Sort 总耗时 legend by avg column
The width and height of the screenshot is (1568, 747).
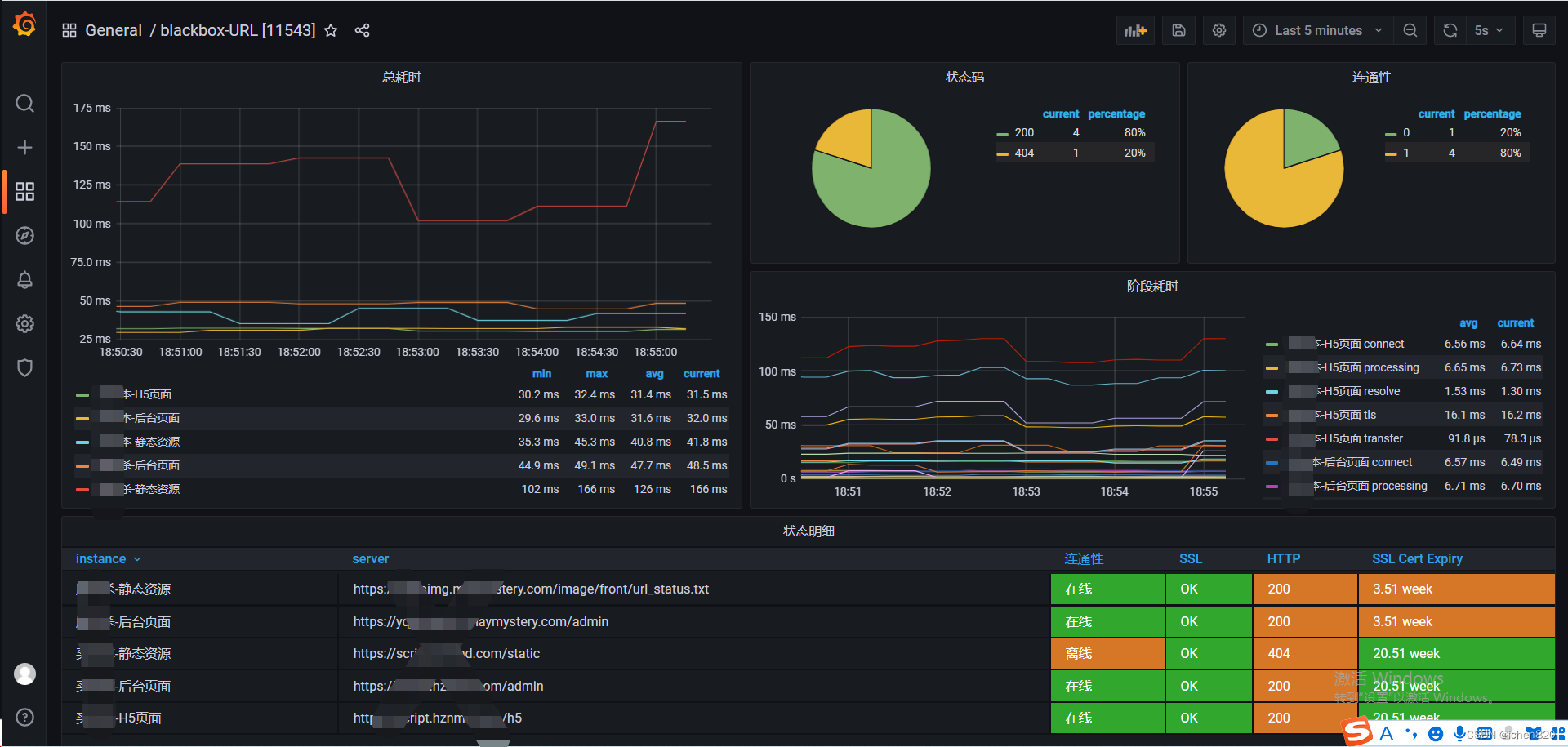click(654, 374)
